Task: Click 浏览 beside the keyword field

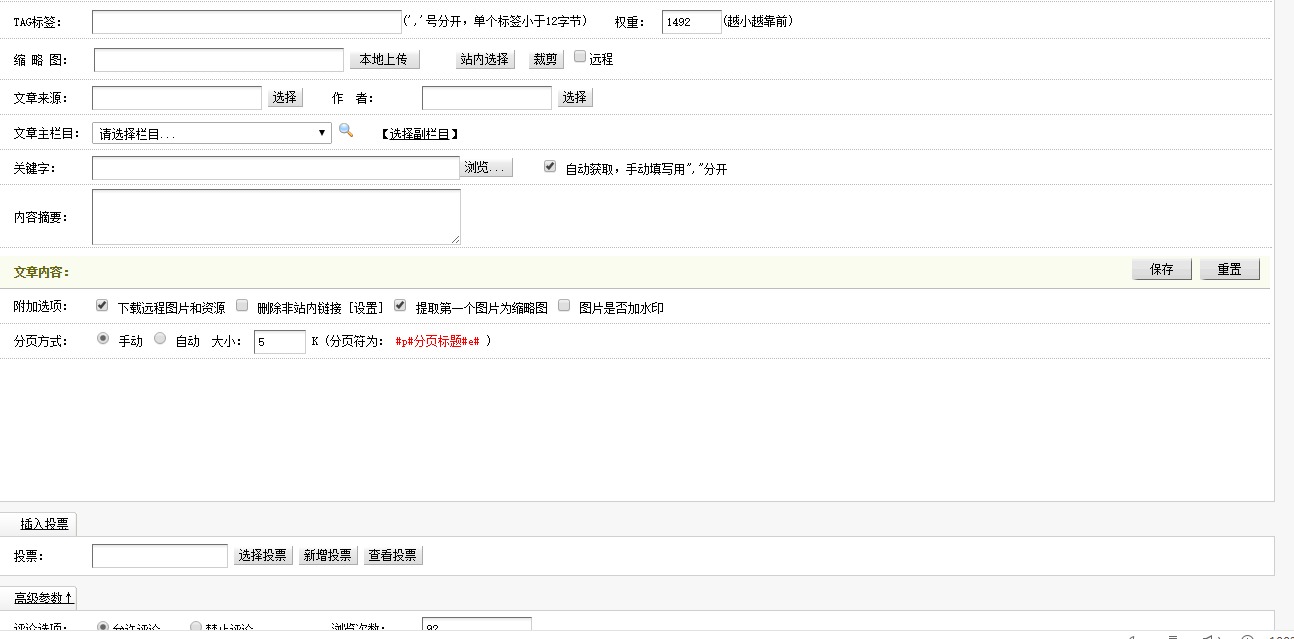Action: point(488,166)
